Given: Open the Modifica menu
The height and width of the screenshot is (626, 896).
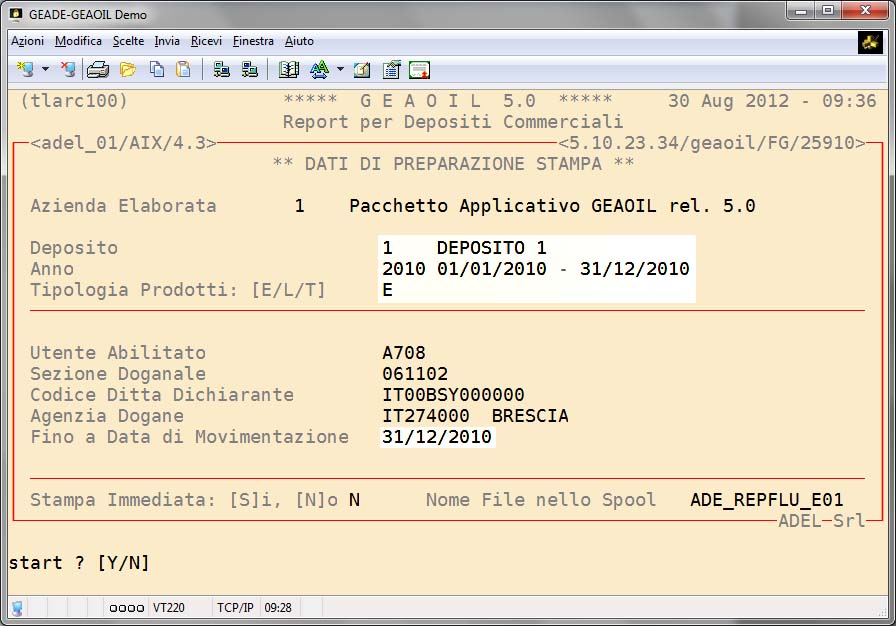Looking at the screenshot, I should pos(78,41).
